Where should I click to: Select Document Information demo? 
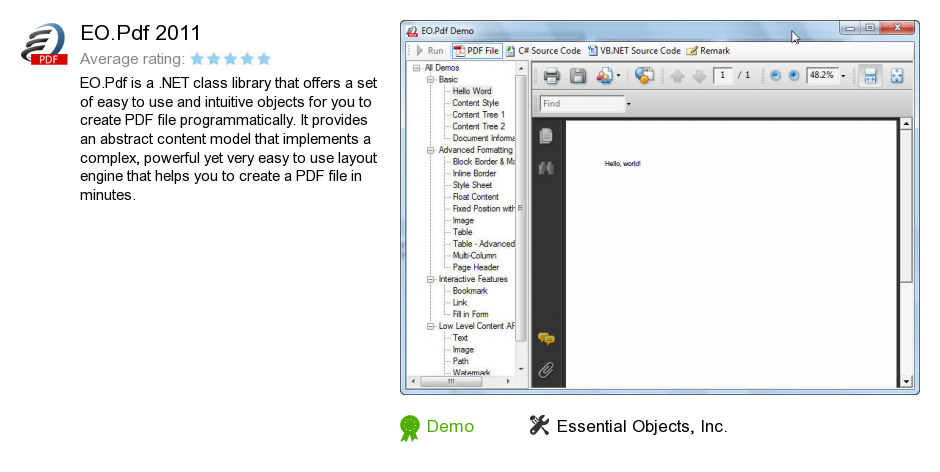pyautogui.click(x=483, y=138)
